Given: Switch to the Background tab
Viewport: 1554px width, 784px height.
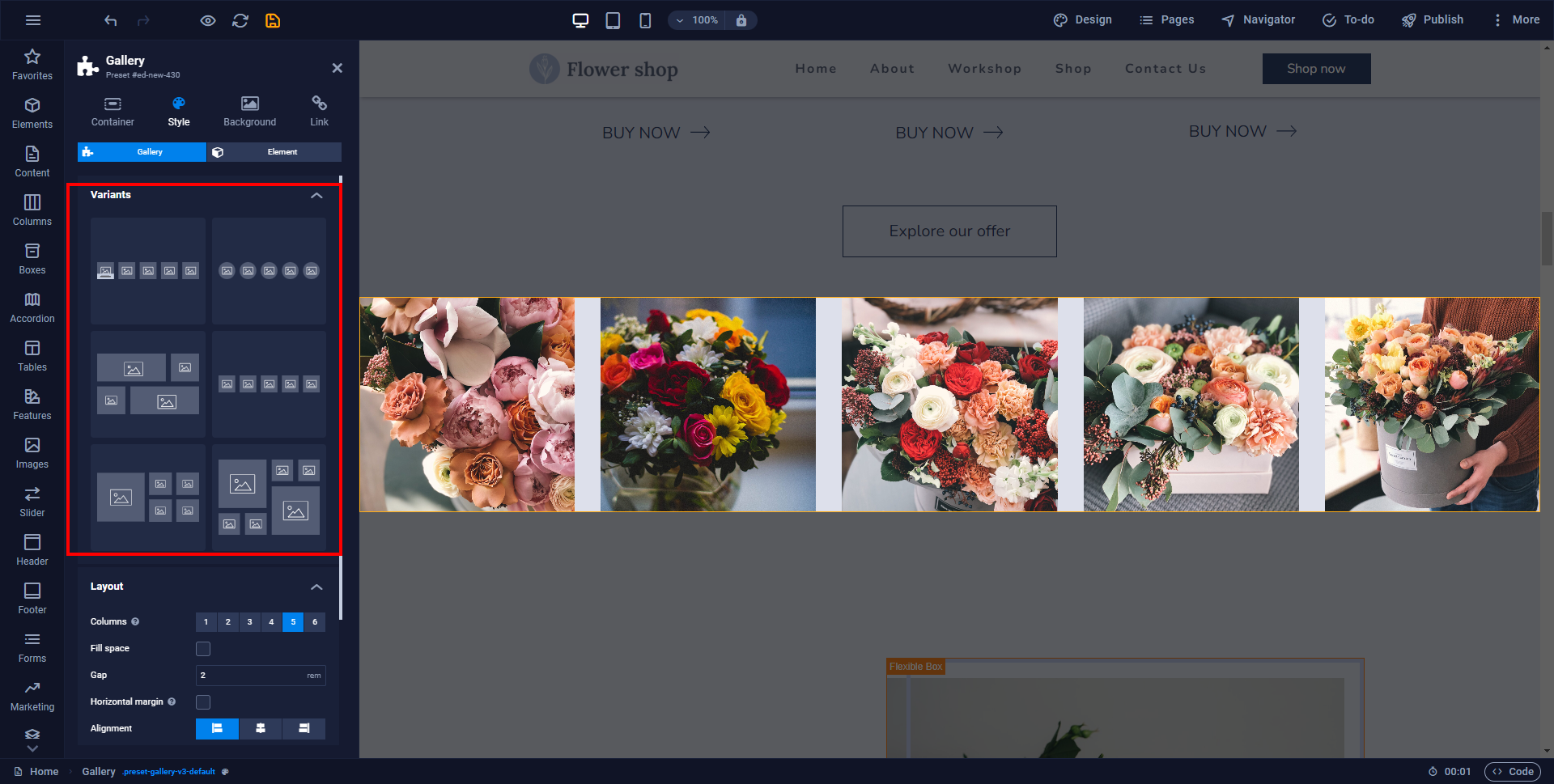Looking at the screenshot, I should pyautogui.click(x=250, y=112).
